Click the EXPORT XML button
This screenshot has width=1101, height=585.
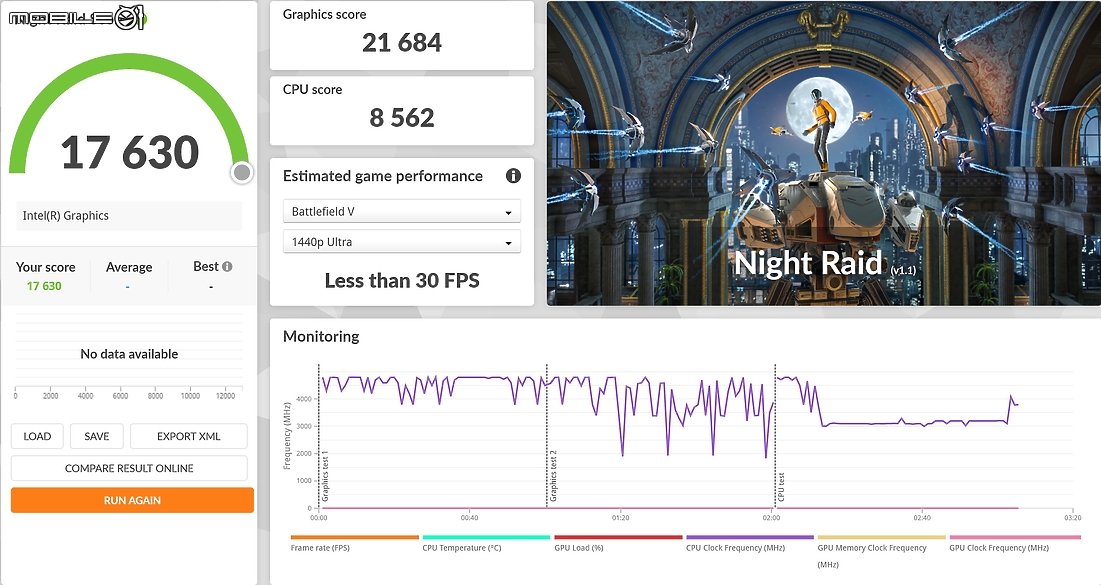[x=188, y=436]
